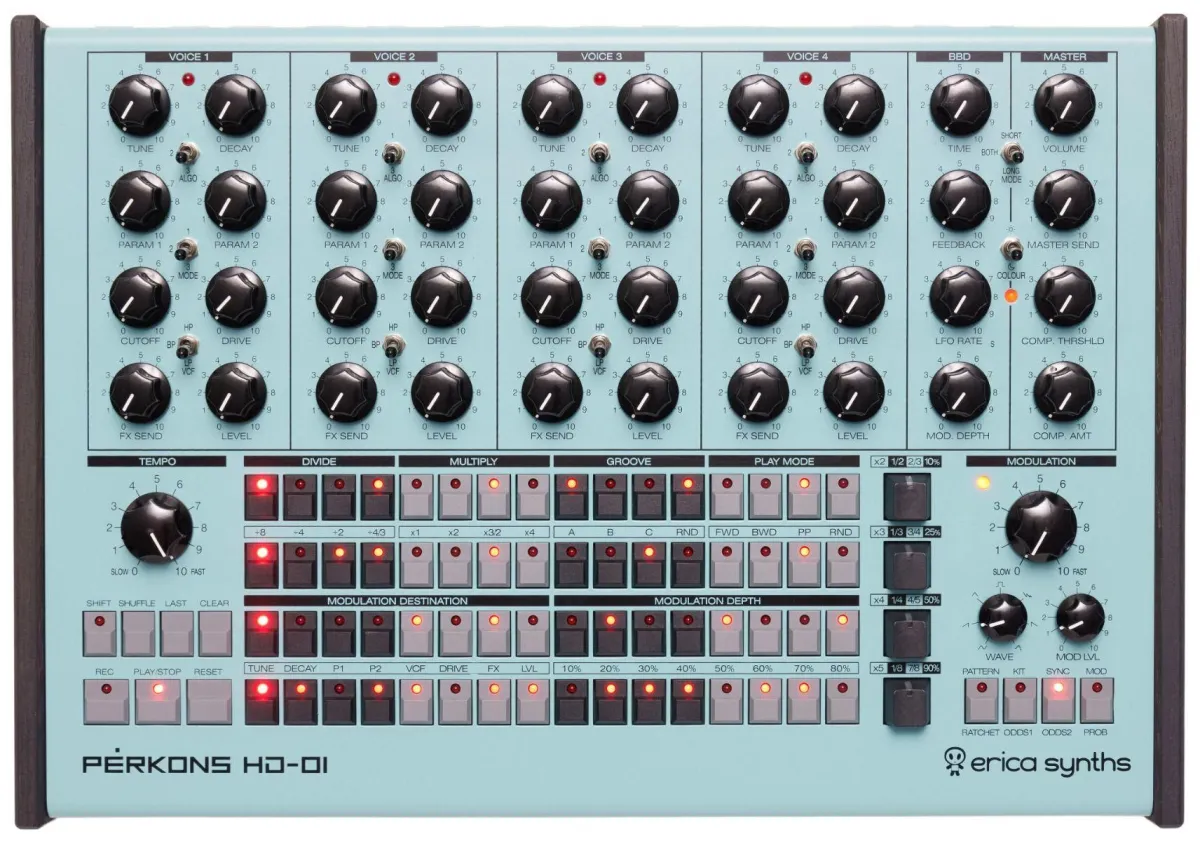Tap the SHUFFLE button

pyautogui.click(x=138, y=632)
